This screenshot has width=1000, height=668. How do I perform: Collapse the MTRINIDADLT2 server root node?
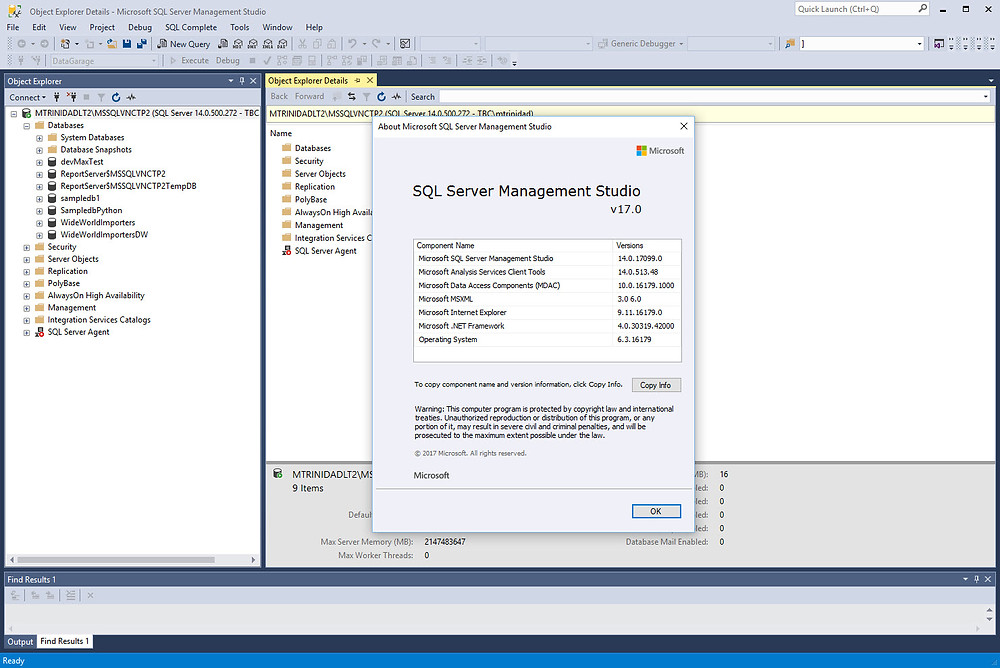(x=14, y=114)
